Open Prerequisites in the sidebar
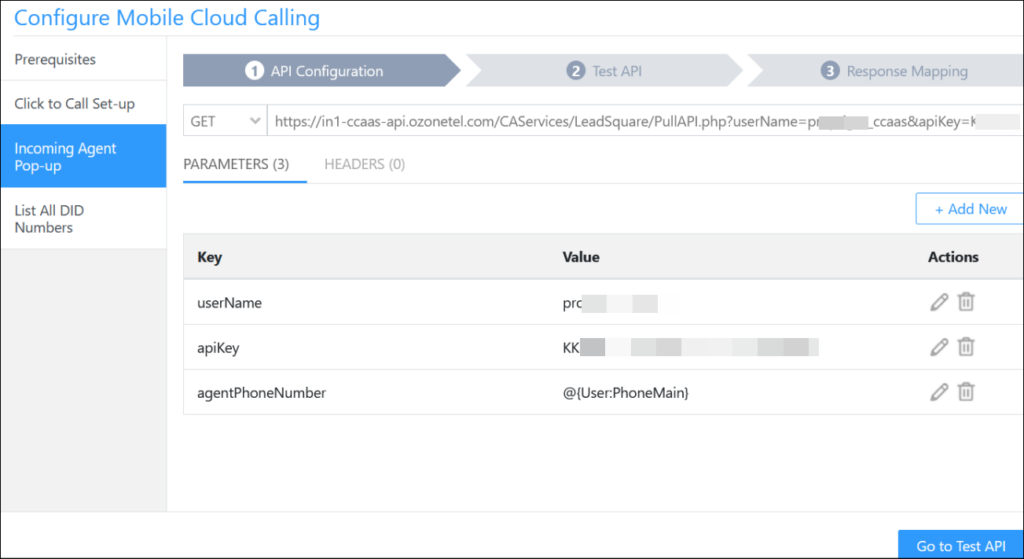 tap(84, 59)
